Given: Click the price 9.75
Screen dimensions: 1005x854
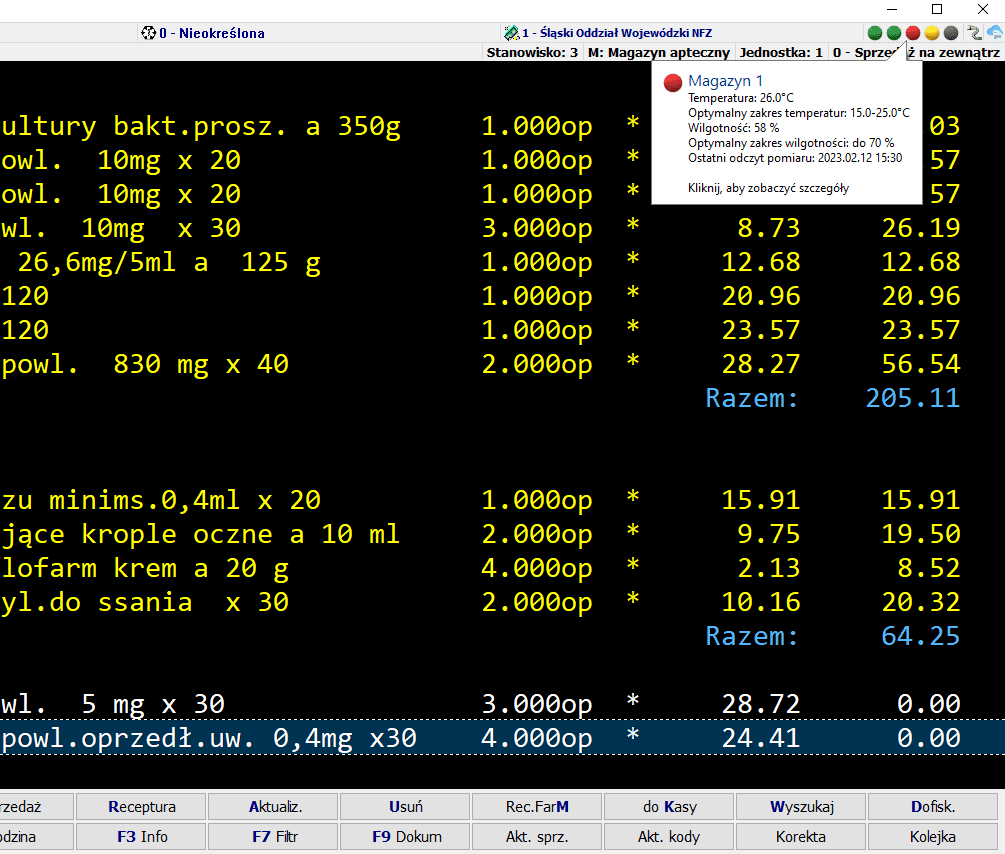Looking at the screenshot, I should 768,533.
